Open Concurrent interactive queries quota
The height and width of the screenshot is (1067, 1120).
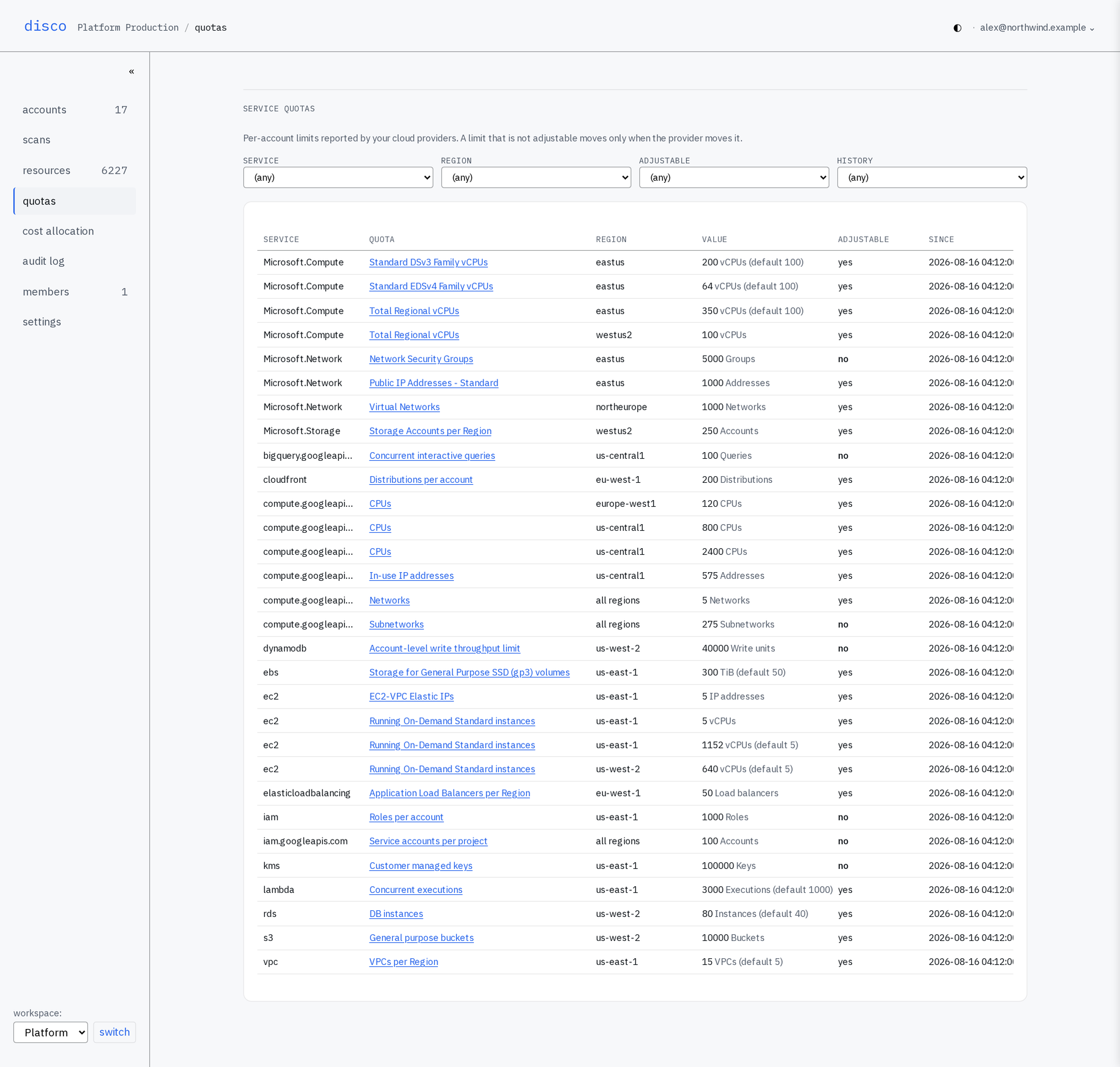(432, 456)
